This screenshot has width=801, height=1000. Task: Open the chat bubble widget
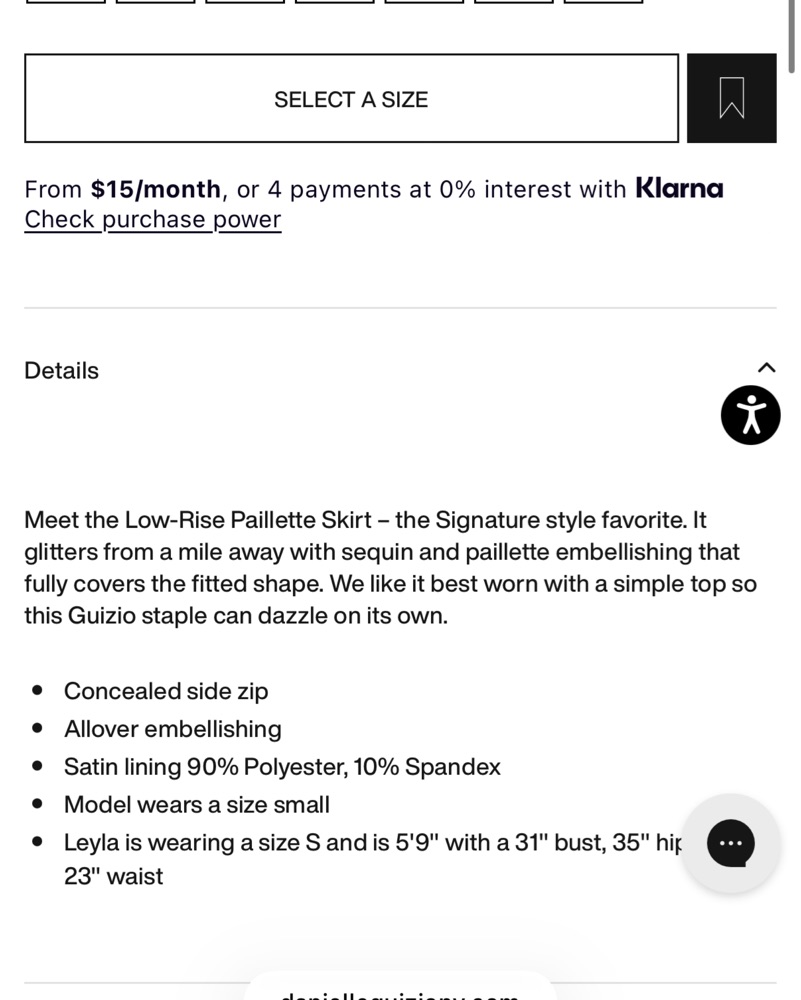tap(731, 843)
